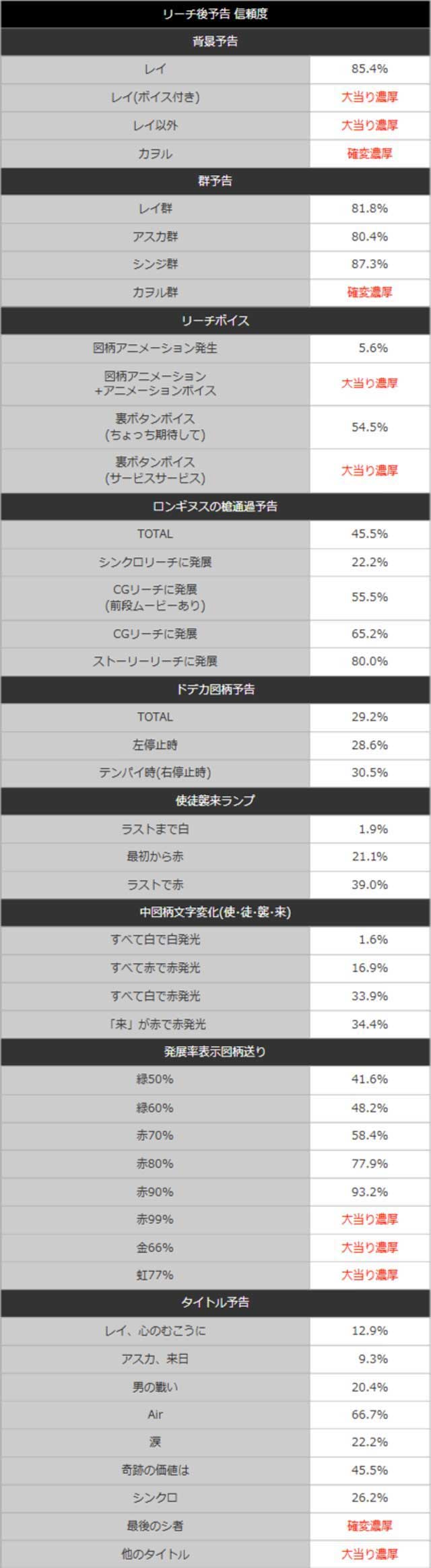Select the ドデカ図柄予告 section header
Screen dimensions: 431x1568
coord(215,690)
